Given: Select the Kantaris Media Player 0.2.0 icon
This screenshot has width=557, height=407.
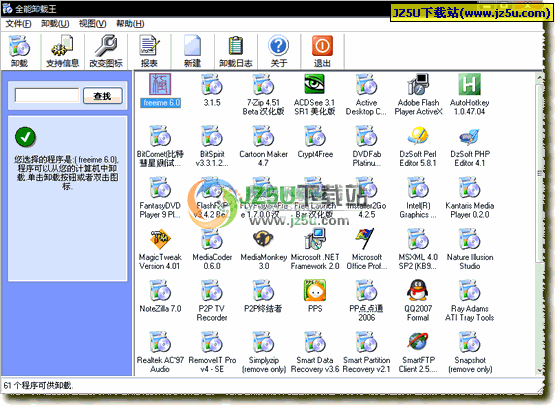Looking at the screenshot, I should (x=470, y=187).
